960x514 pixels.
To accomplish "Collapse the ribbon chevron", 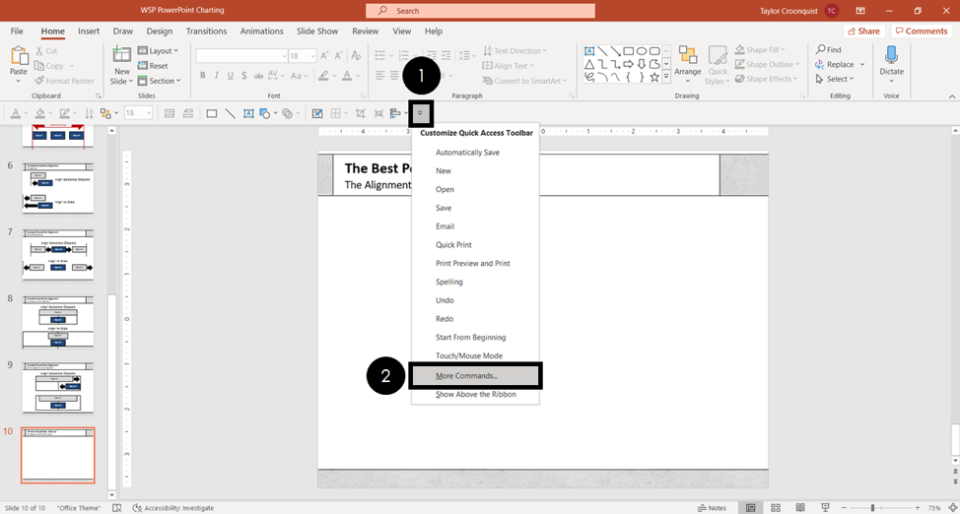I will point(952,96).
